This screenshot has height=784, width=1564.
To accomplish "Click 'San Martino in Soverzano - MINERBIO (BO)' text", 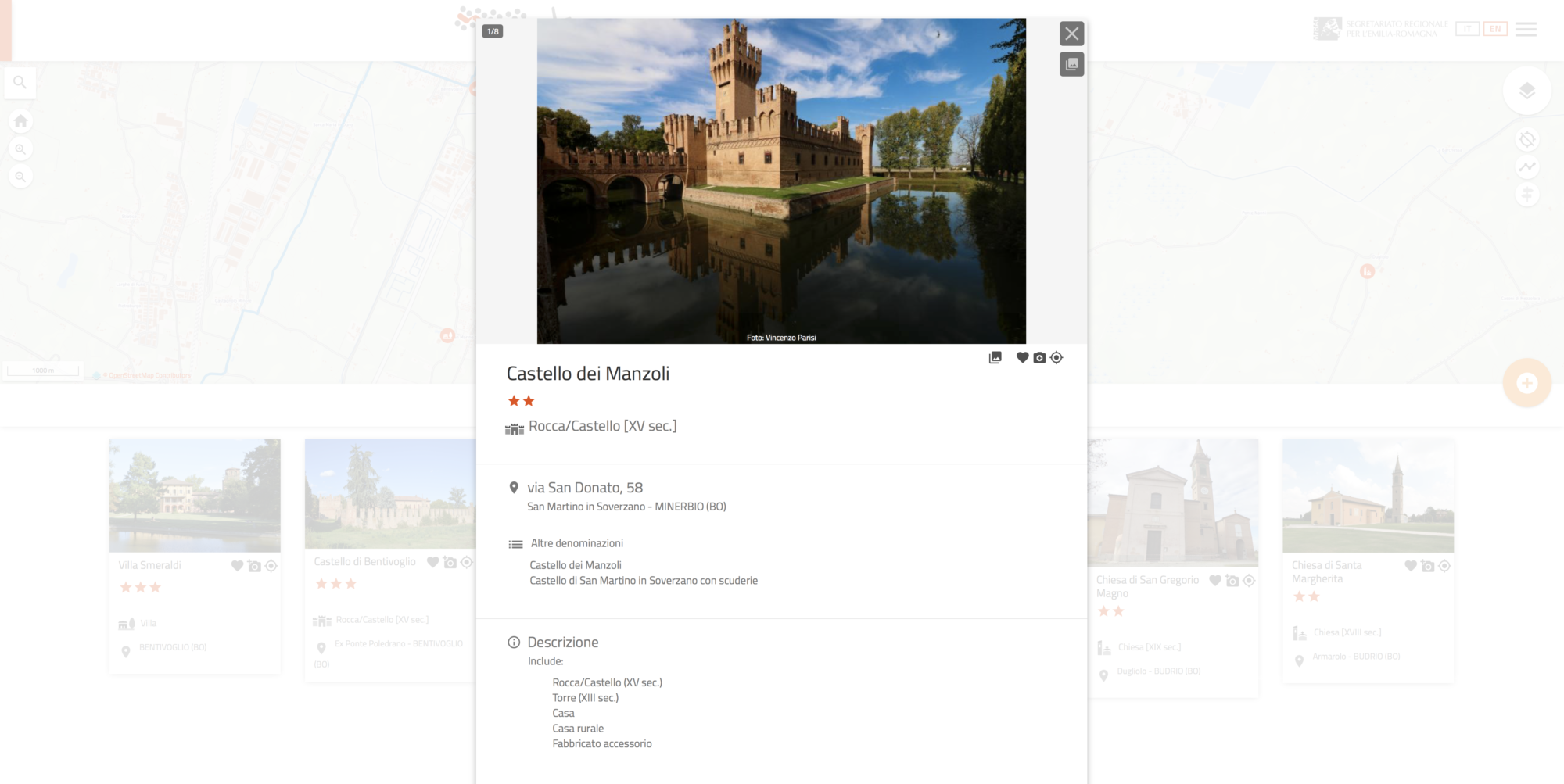I will tap(626, 507).
